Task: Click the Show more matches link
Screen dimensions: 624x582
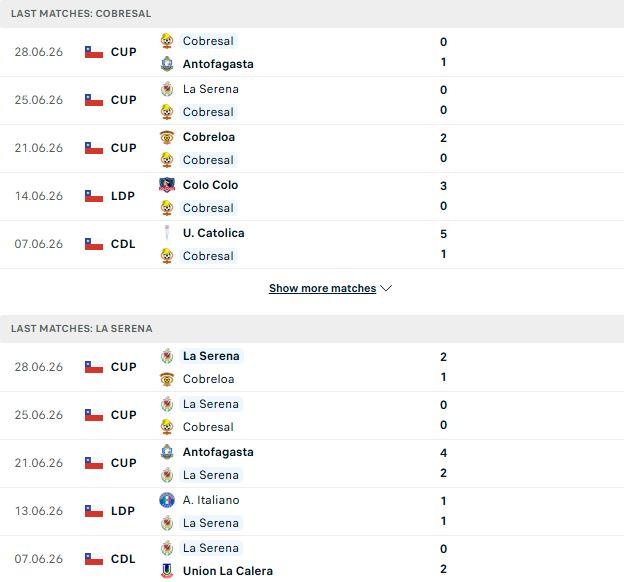Action: point(322,288)
